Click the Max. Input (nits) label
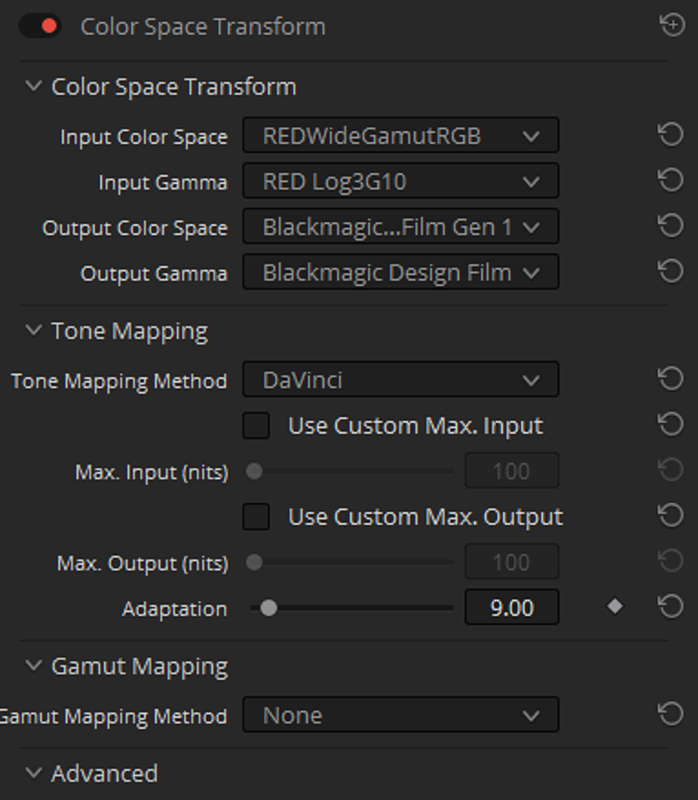This screenshot has height=800, width=698. [152, 472]
